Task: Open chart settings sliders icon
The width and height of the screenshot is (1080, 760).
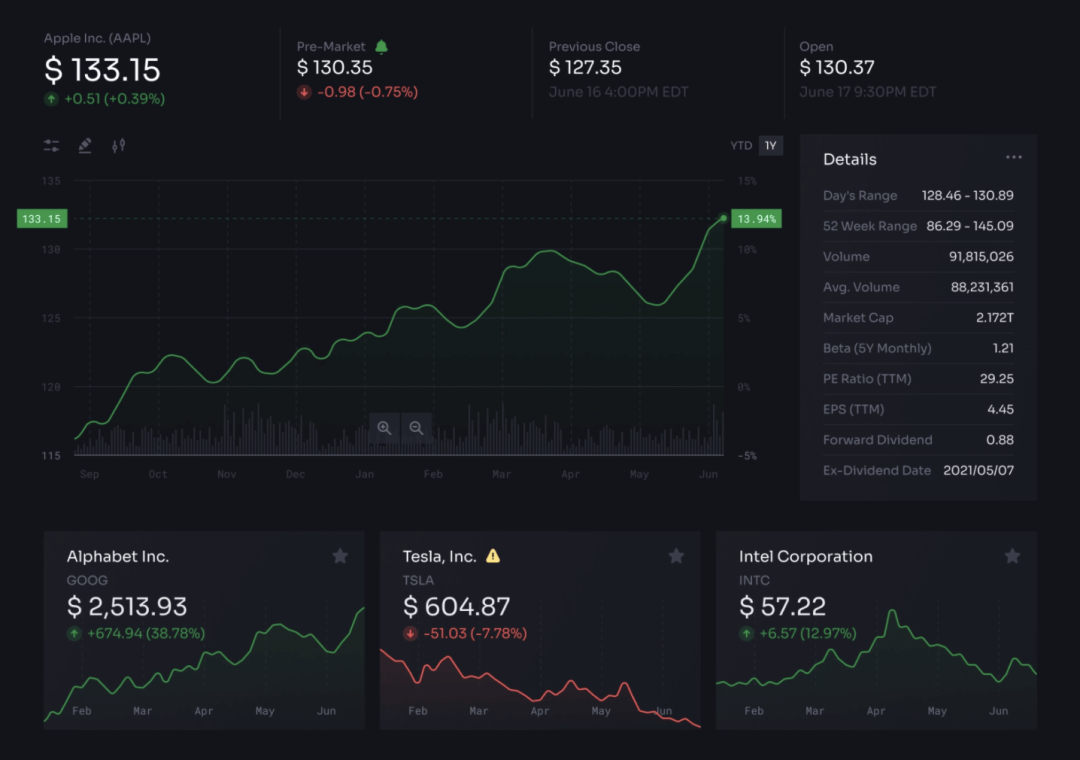Action: pos(52,145)
